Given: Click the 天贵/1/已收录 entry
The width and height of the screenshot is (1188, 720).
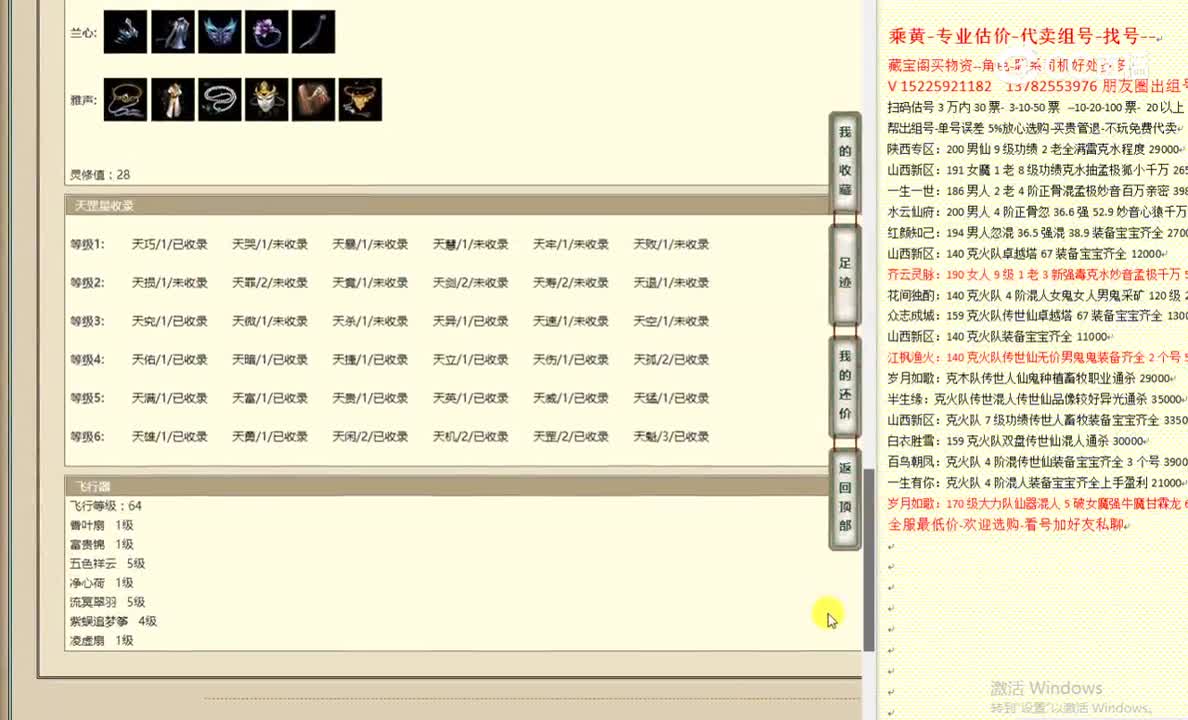Looking at the screenshot, I should pyautogui.click(x=370, y=398).
